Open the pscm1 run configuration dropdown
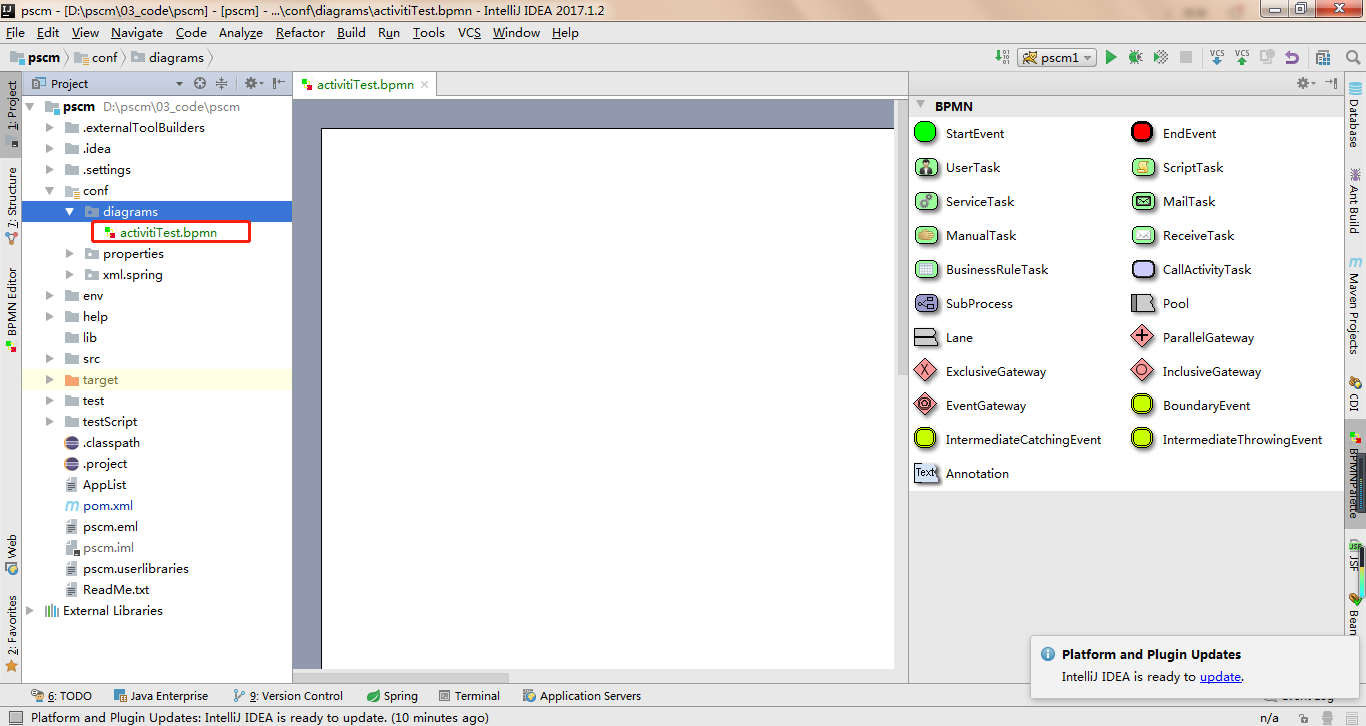 (x=1057, y=58)
